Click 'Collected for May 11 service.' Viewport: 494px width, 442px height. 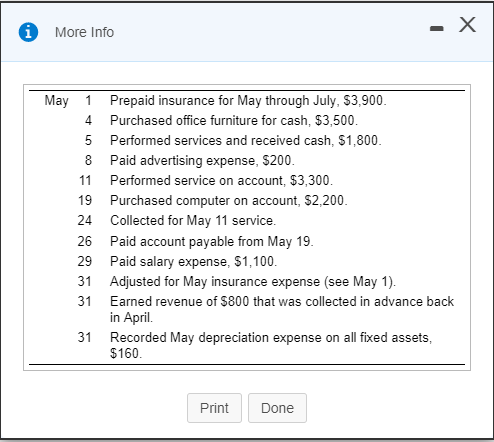click(193, 220)
